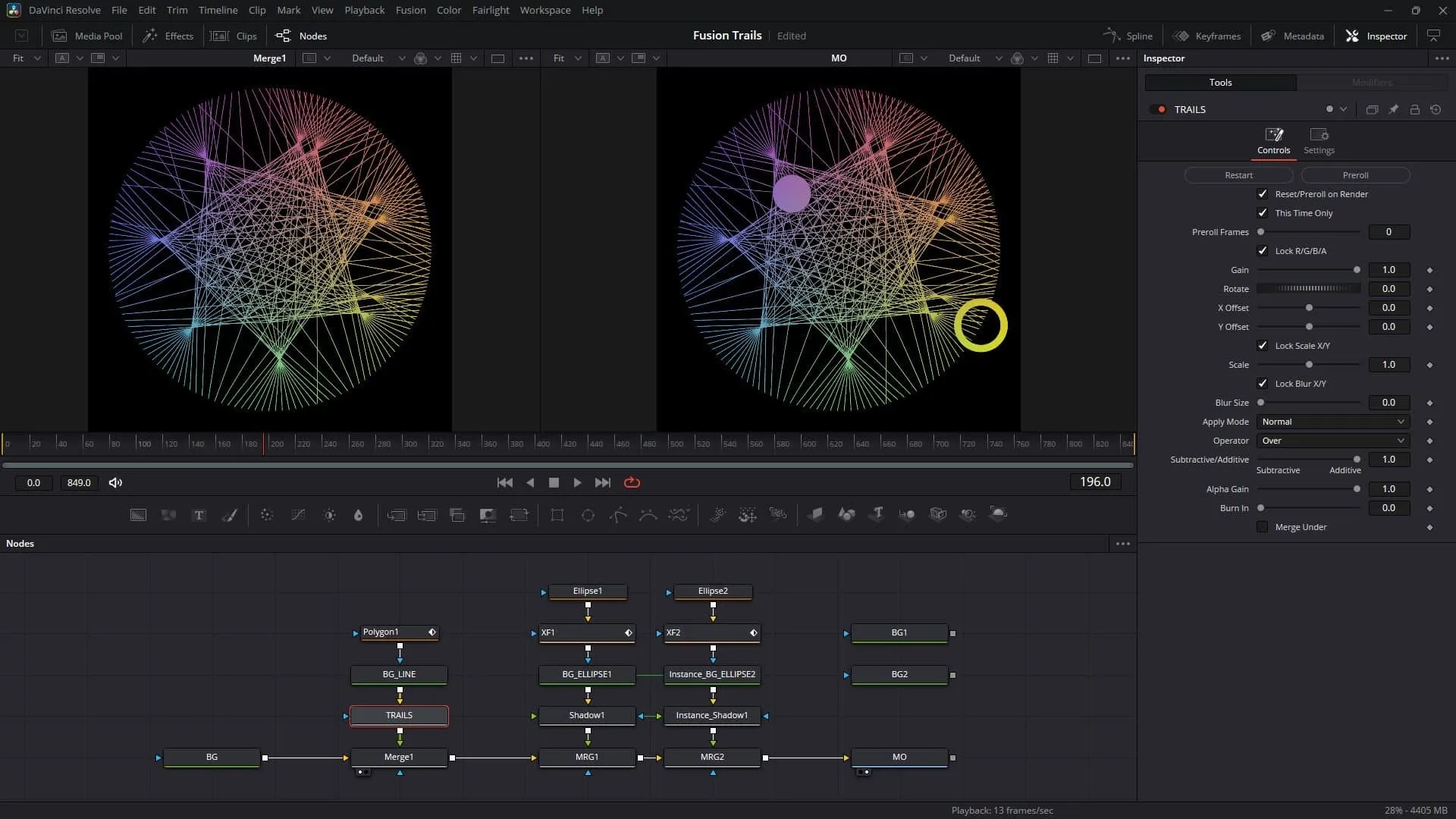Lock the TRAILS tool in Inspector
Image resolution: width=1456 pixels, height=819 pixels.
coord(1414,109)
